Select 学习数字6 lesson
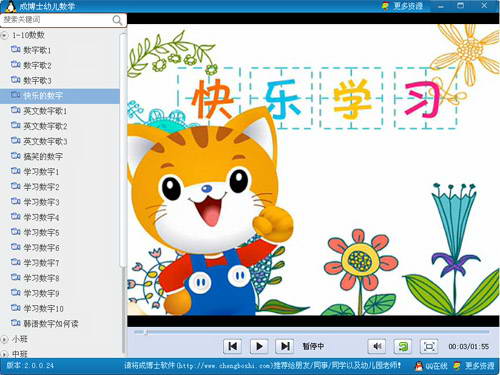Image resolution: width=500 pixels, height=375 pixels. pos(41,248)
